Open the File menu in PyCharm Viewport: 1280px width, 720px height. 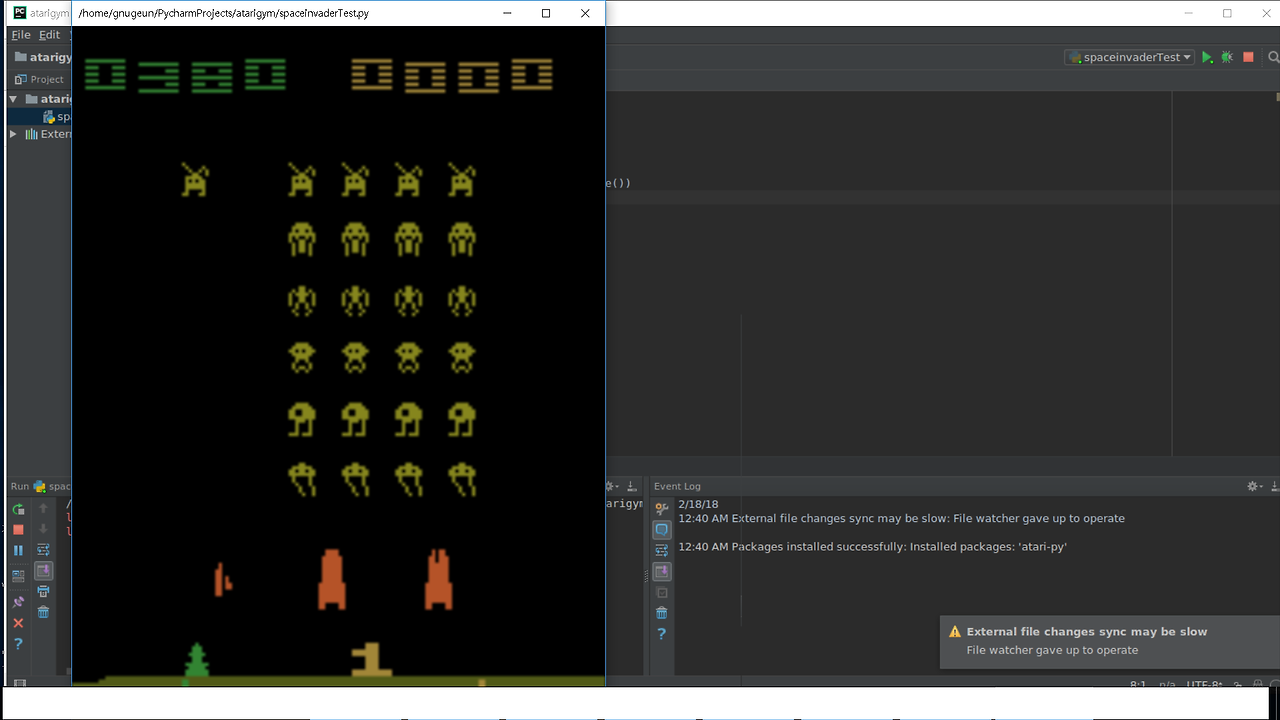tap(21, 35)
